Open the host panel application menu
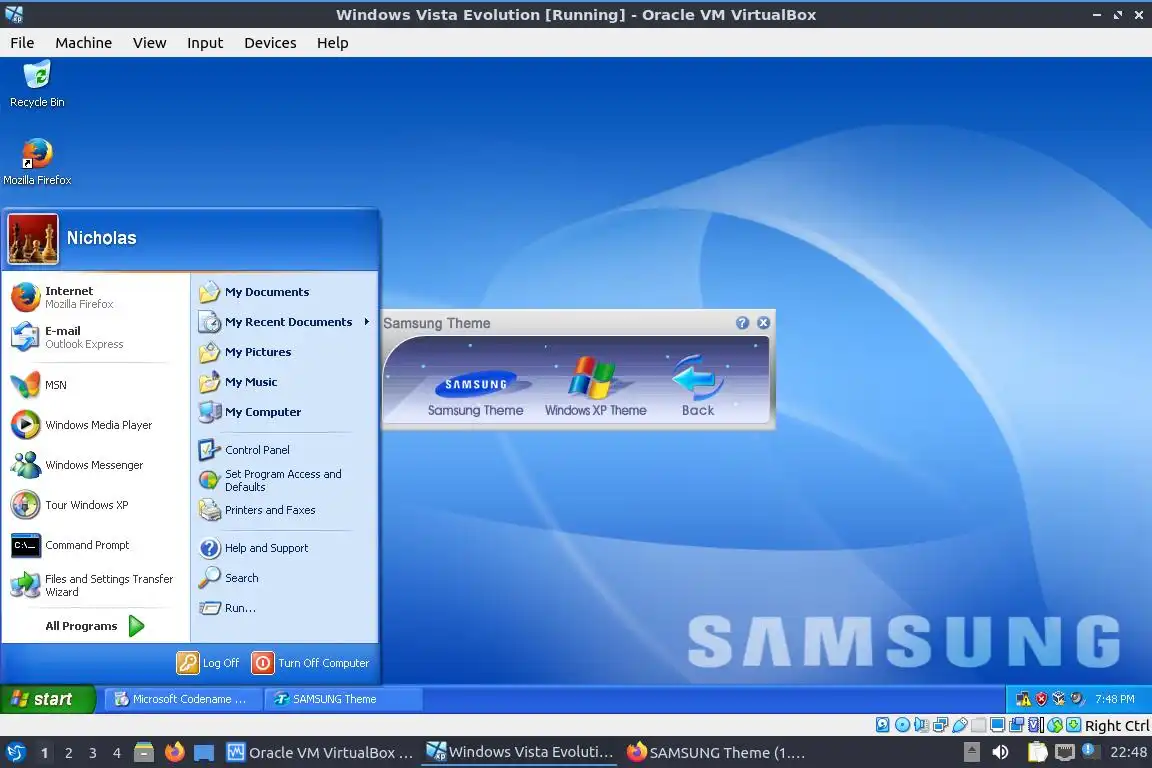This screenshot has height=768, width=1152. [x=15, y=753]
